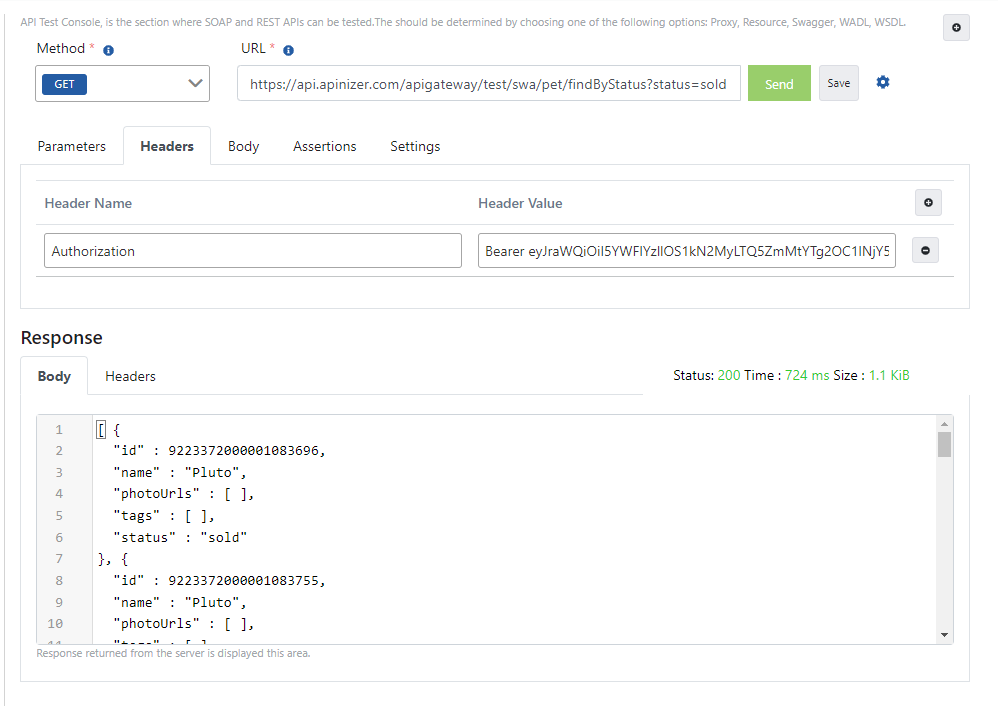Image resolution: width=998 pixels, height=706 pixels.
Task: Remove the Authorization header with the minus icon
Action: [x=925, y=251]
